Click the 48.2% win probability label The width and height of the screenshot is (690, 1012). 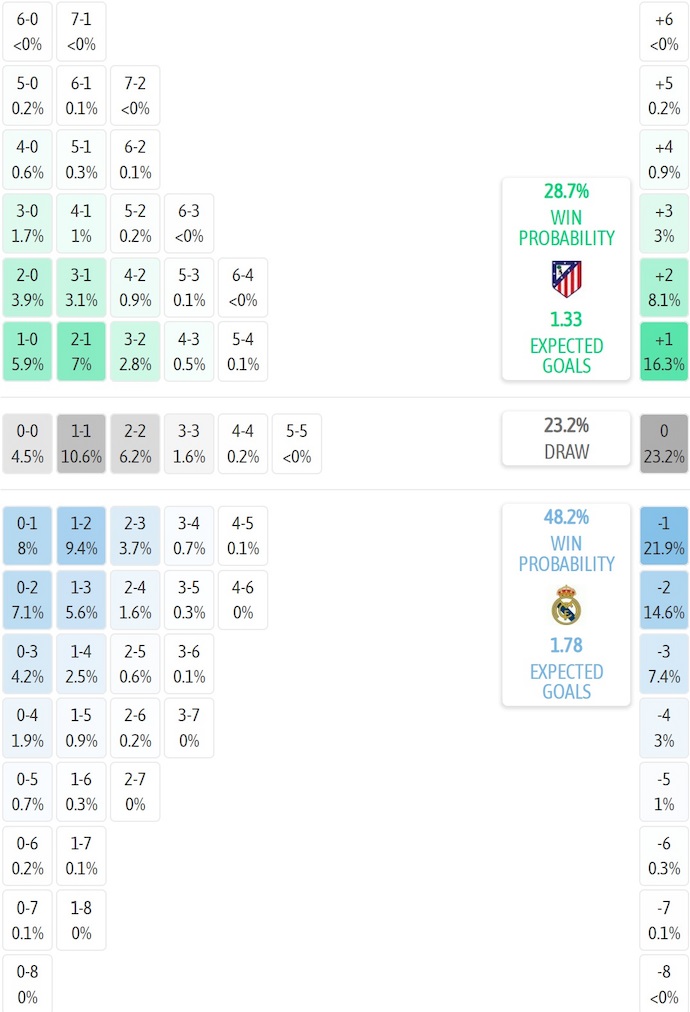click(566, 517)
